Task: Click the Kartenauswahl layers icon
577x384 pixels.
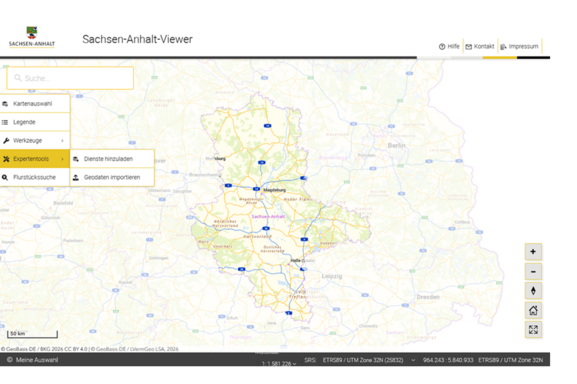Action: point(5,104)
